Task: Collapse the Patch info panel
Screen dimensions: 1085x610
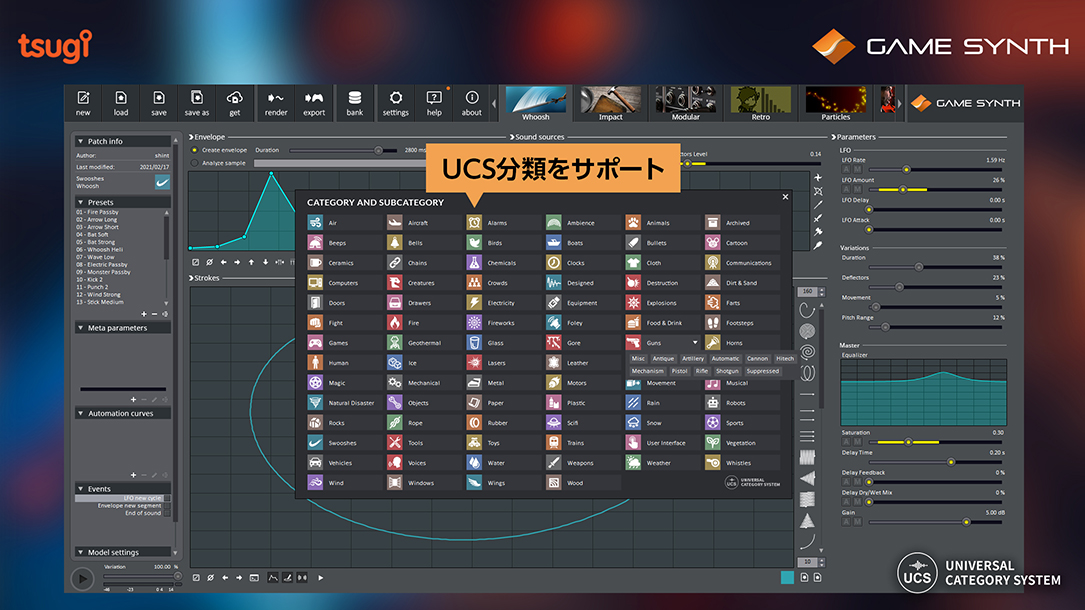Action: pyautogui.click(x=81, y=142)
